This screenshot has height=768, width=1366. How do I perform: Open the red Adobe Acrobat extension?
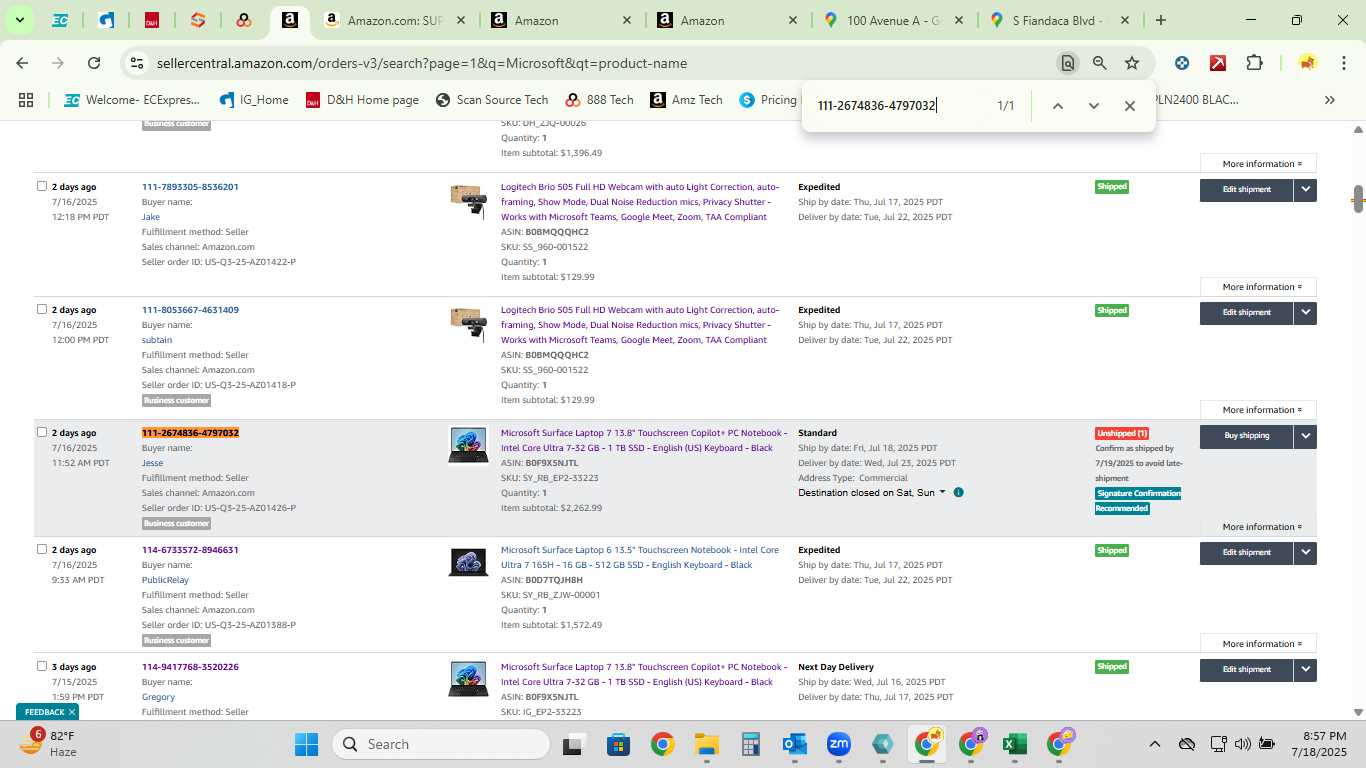tap(1218, 63)
